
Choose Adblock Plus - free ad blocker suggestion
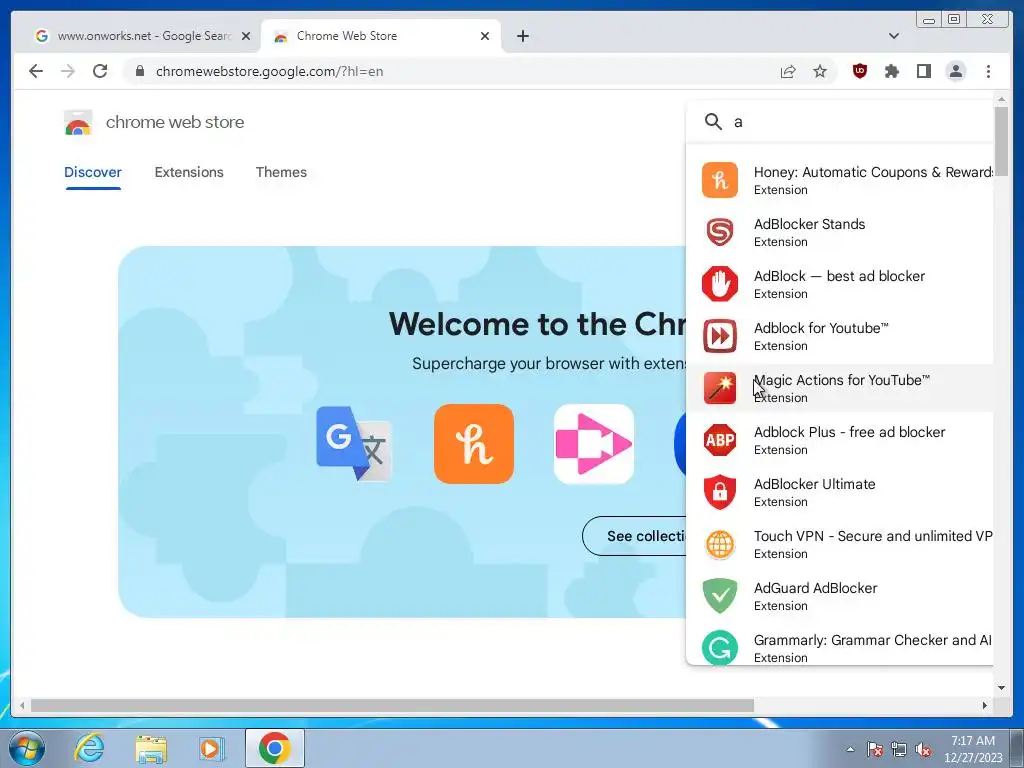point(840,440)
